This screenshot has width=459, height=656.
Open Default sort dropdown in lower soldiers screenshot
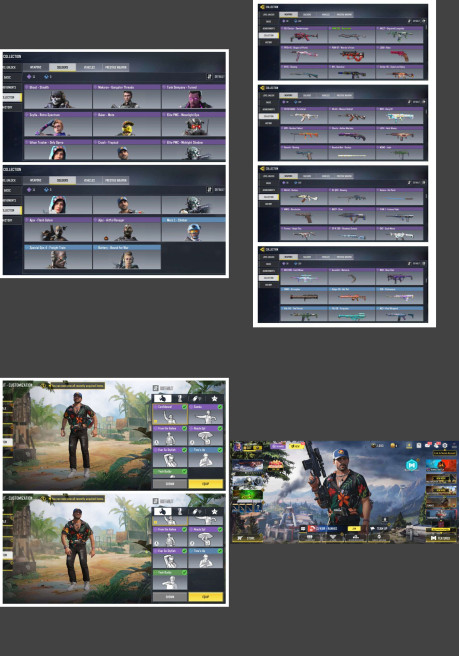[216, 190]
